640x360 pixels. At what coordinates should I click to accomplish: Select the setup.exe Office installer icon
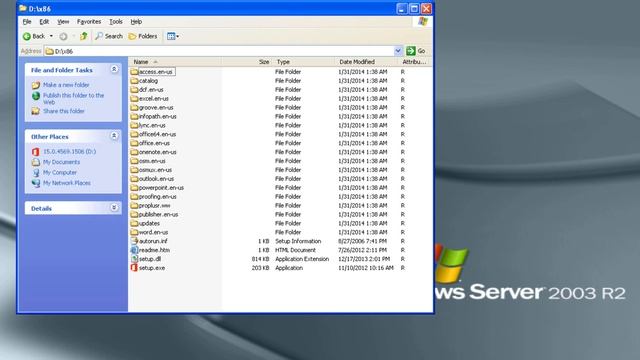134,268
